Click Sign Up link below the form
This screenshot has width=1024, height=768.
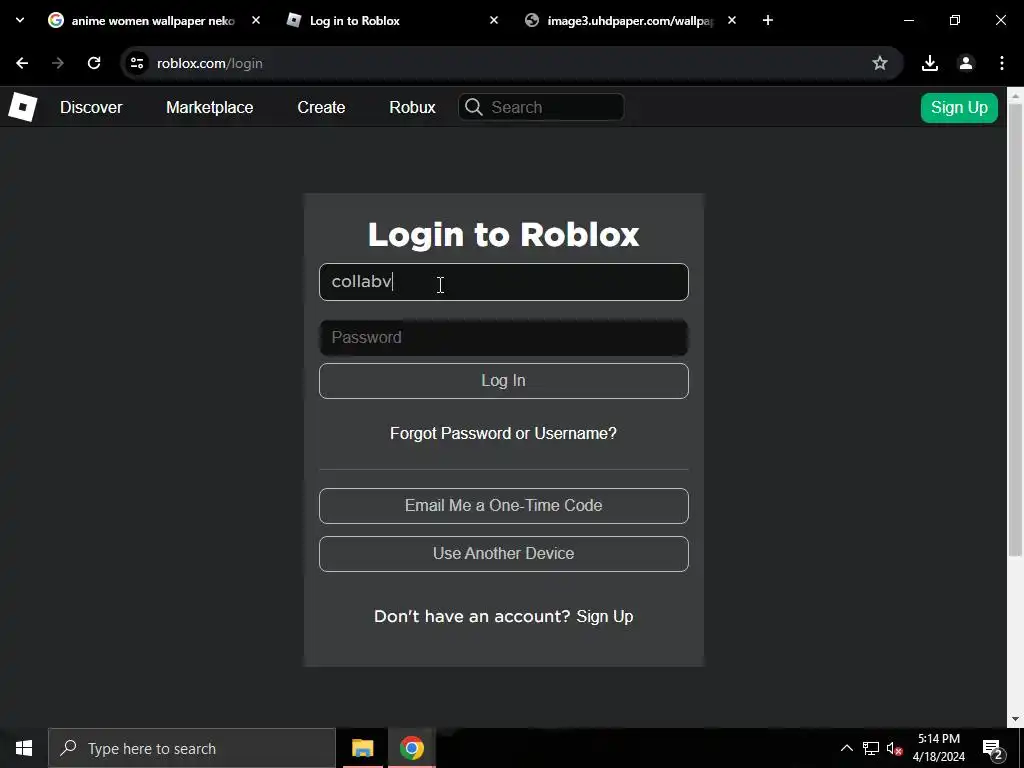(x=605, y=616)
